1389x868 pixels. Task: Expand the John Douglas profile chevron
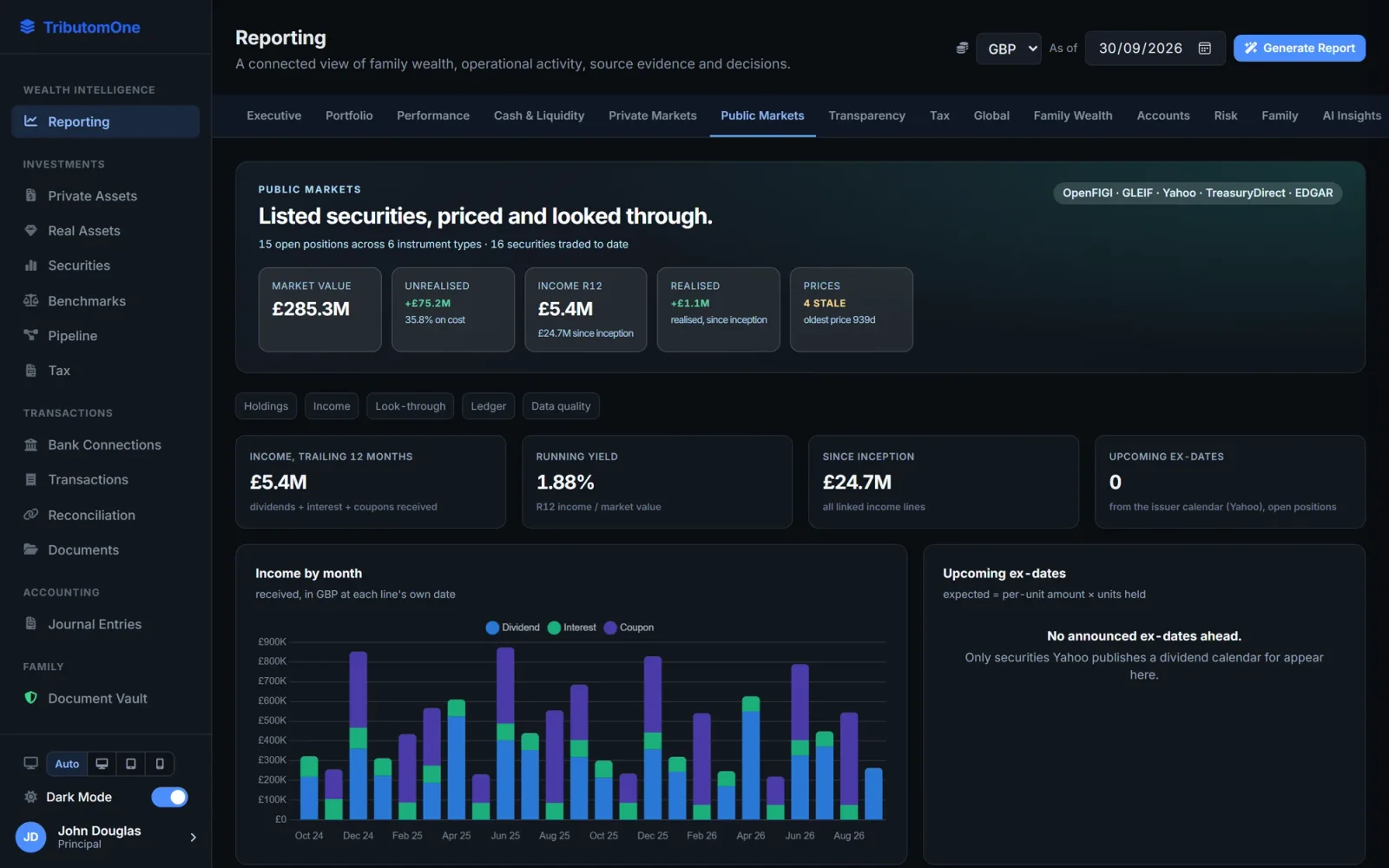coord(193,837)
